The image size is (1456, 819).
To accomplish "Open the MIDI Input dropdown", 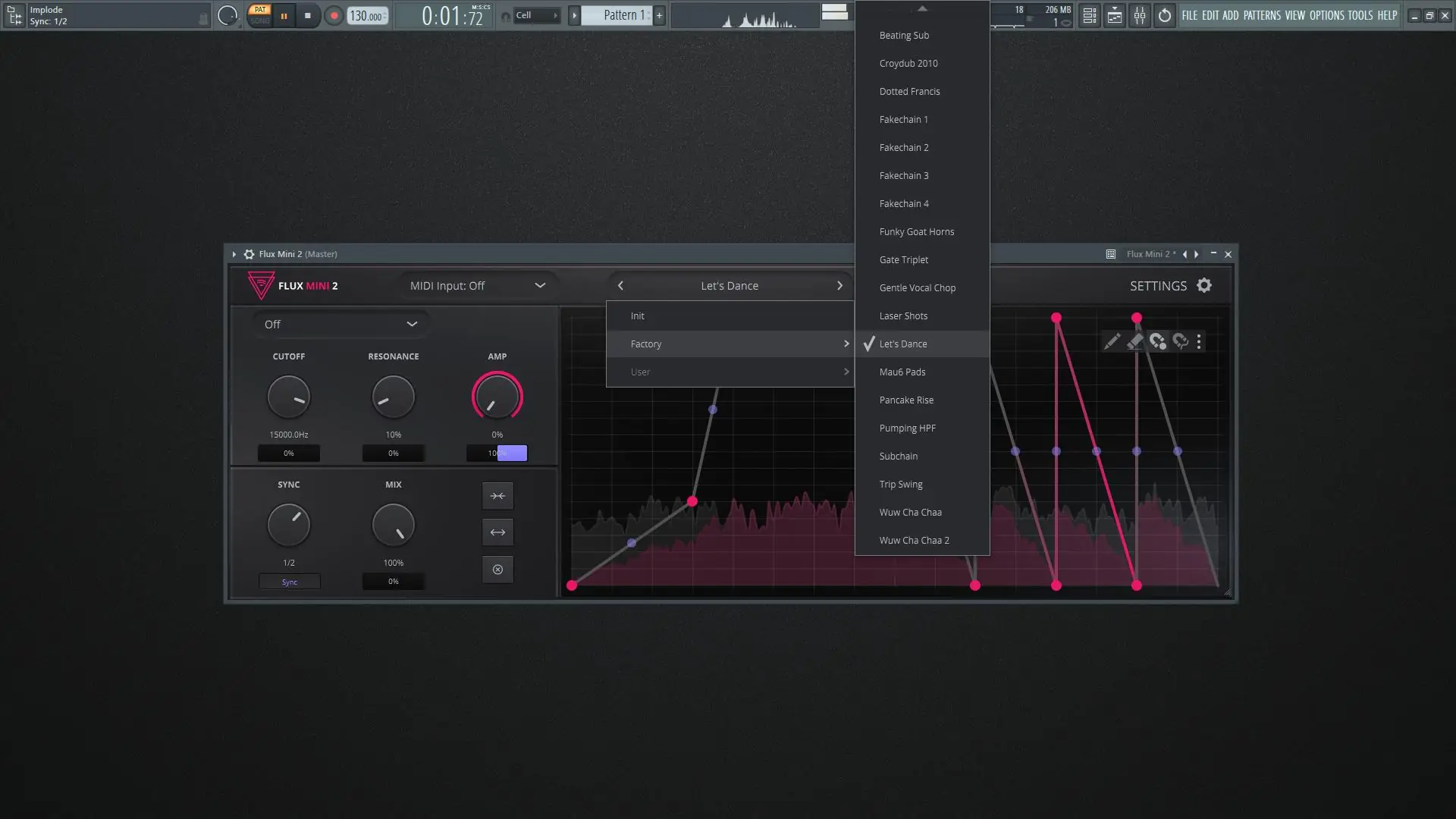I will [478, 286].
